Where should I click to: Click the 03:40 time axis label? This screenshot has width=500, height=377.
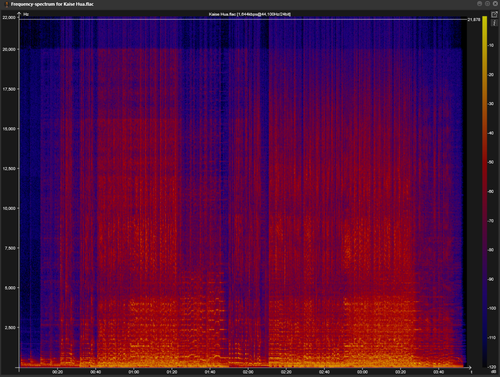pos(439,372)
